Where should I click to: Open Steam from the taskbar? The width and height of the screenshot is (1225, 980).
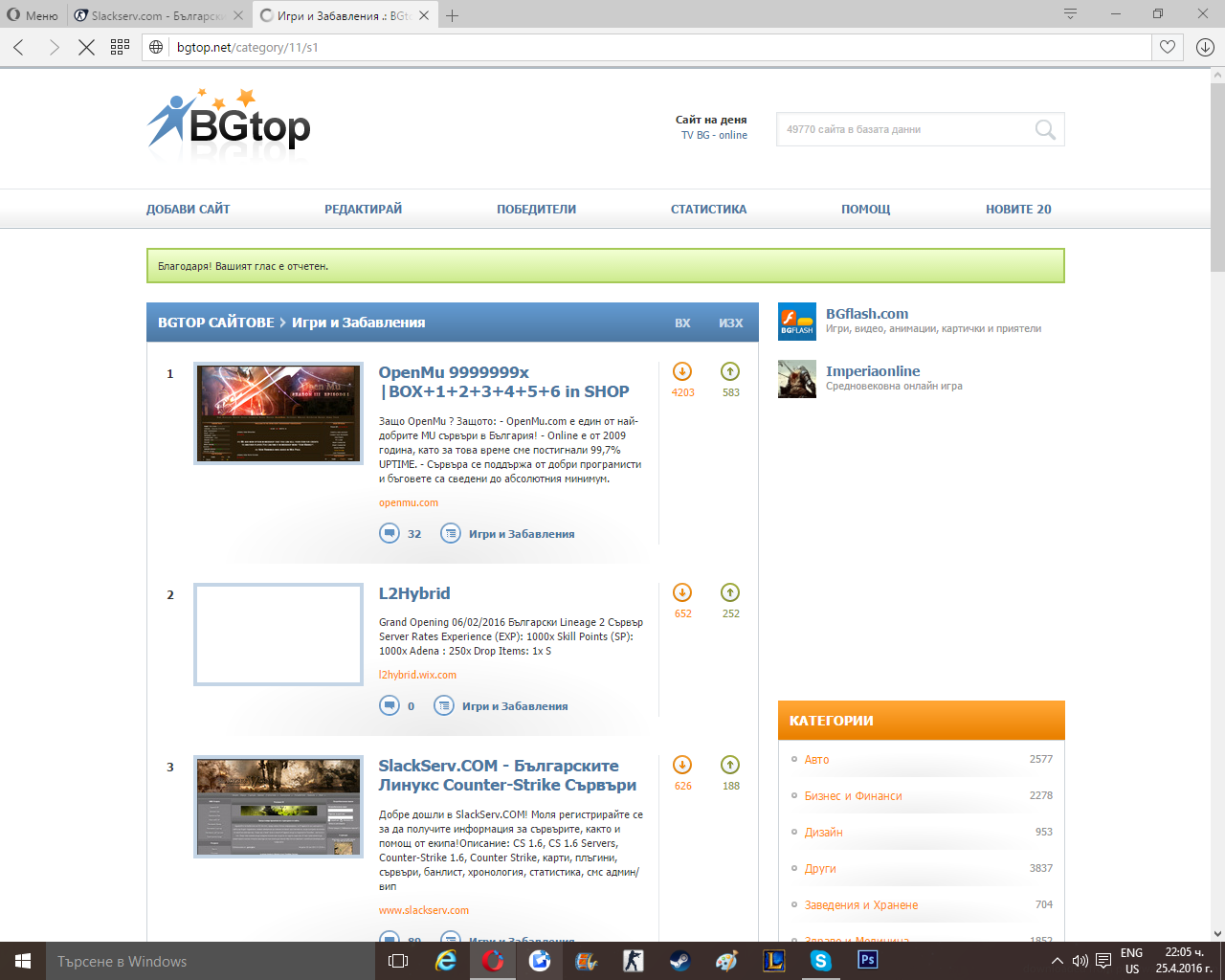[x=680, y=961]
